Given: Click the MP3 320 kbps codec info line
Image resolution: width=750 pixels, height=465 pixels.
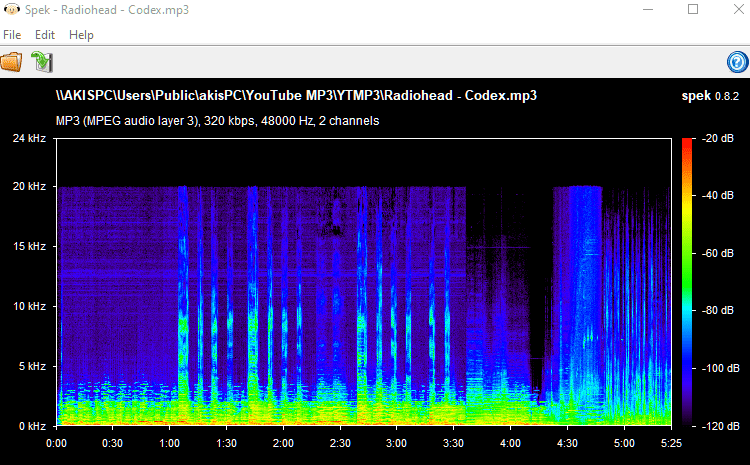Looking at the screenshot, I should tap(218, 121).
